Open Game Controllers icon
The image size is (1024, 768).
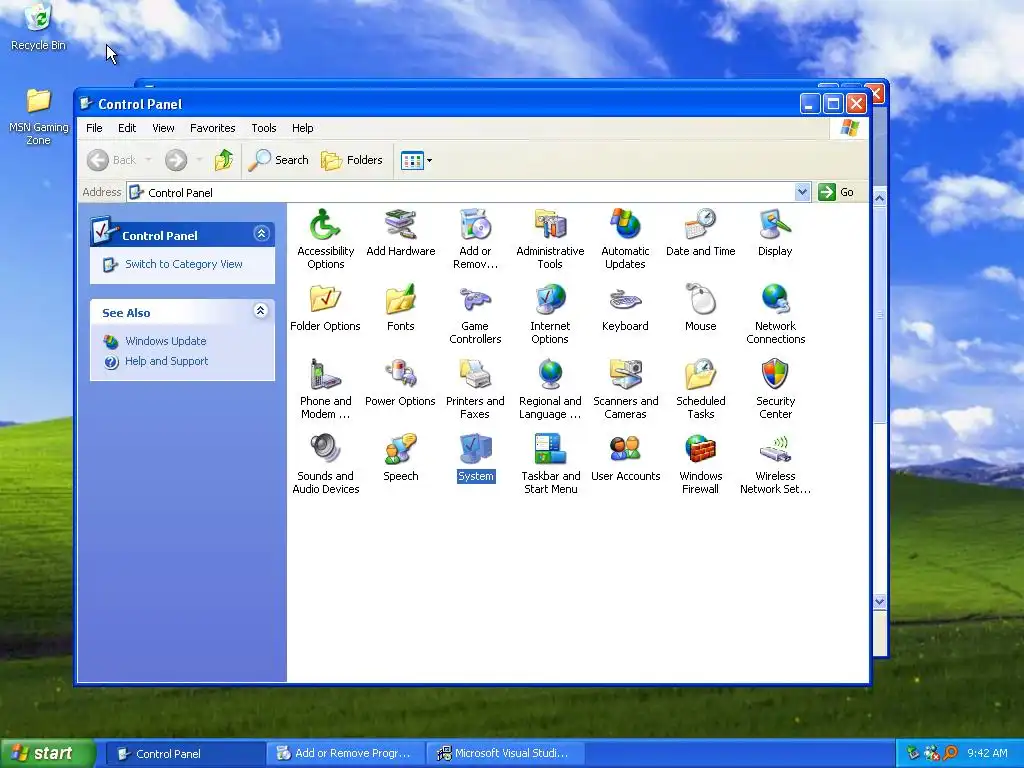pyautogui.click(x=475, y=314)
